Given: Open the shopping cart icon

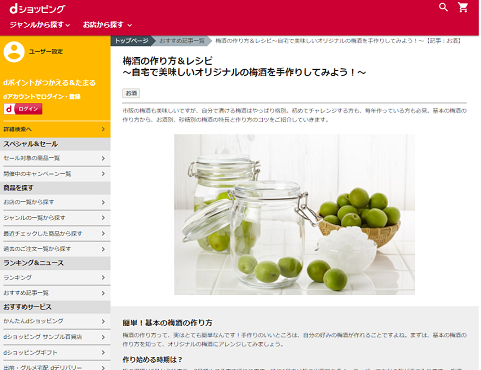Looking at the screenshot, I should tap(463, 7).
